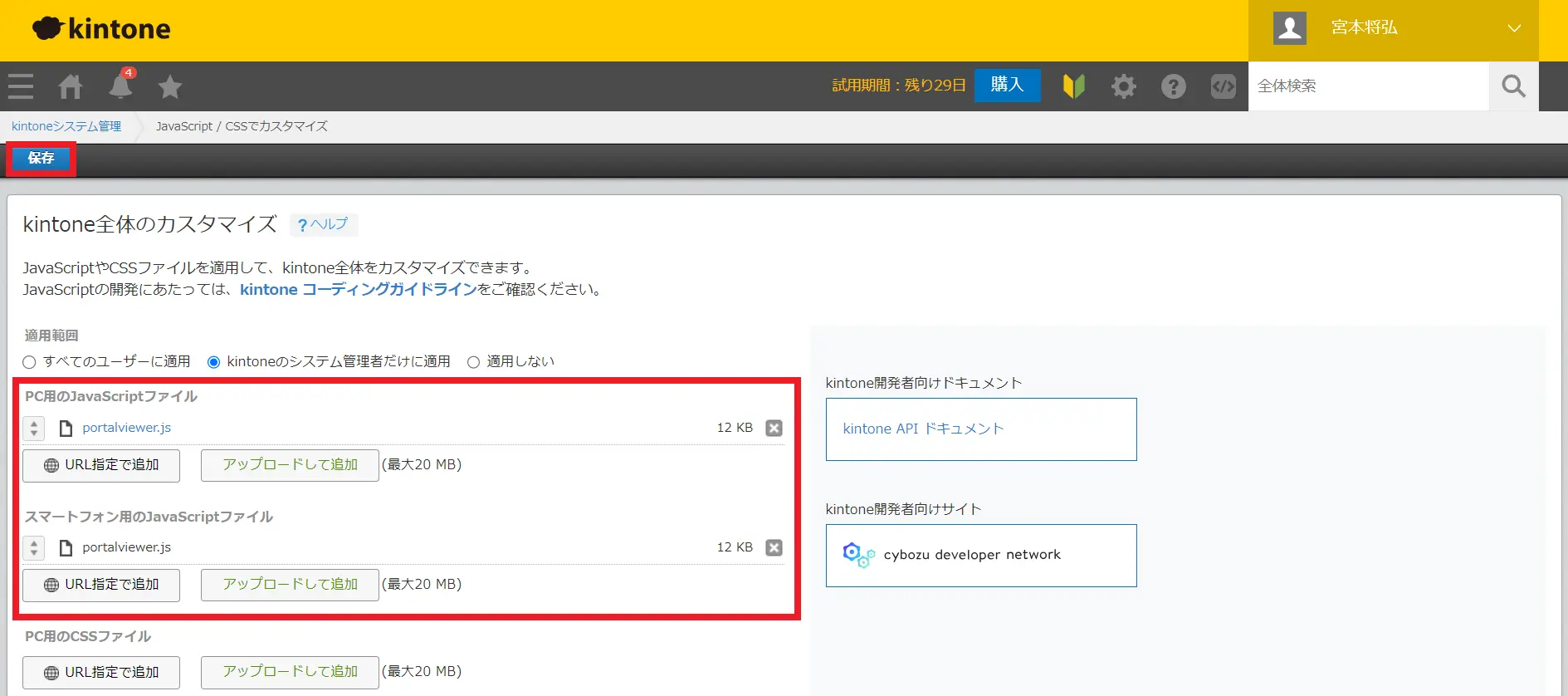The height and width of the screenshot is (696, 1568).
Task: Select 'kintoneのシステム管理者だけに適用' radio option
Action: [213, 362]
